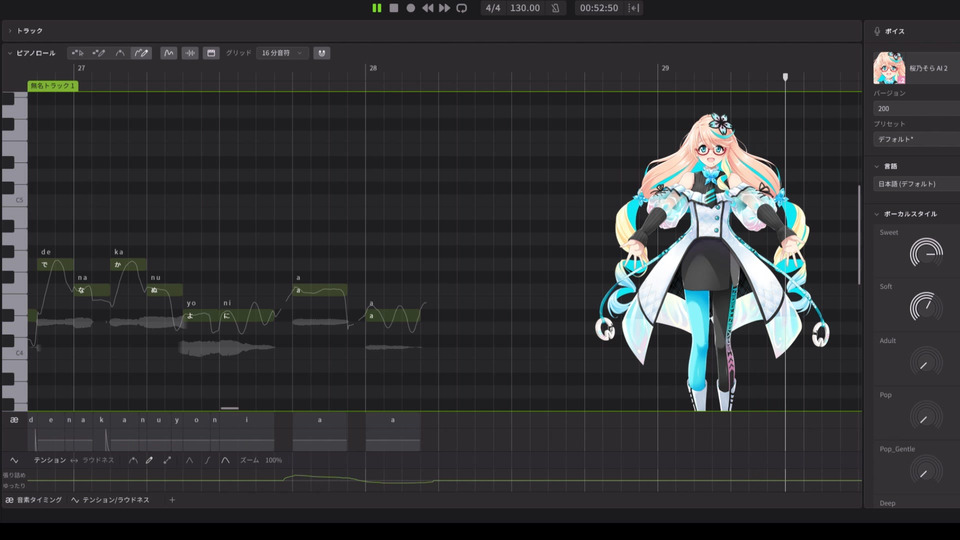Start recording with the record button
Screen dimensions: 960x540
click(x=411, y=8)
